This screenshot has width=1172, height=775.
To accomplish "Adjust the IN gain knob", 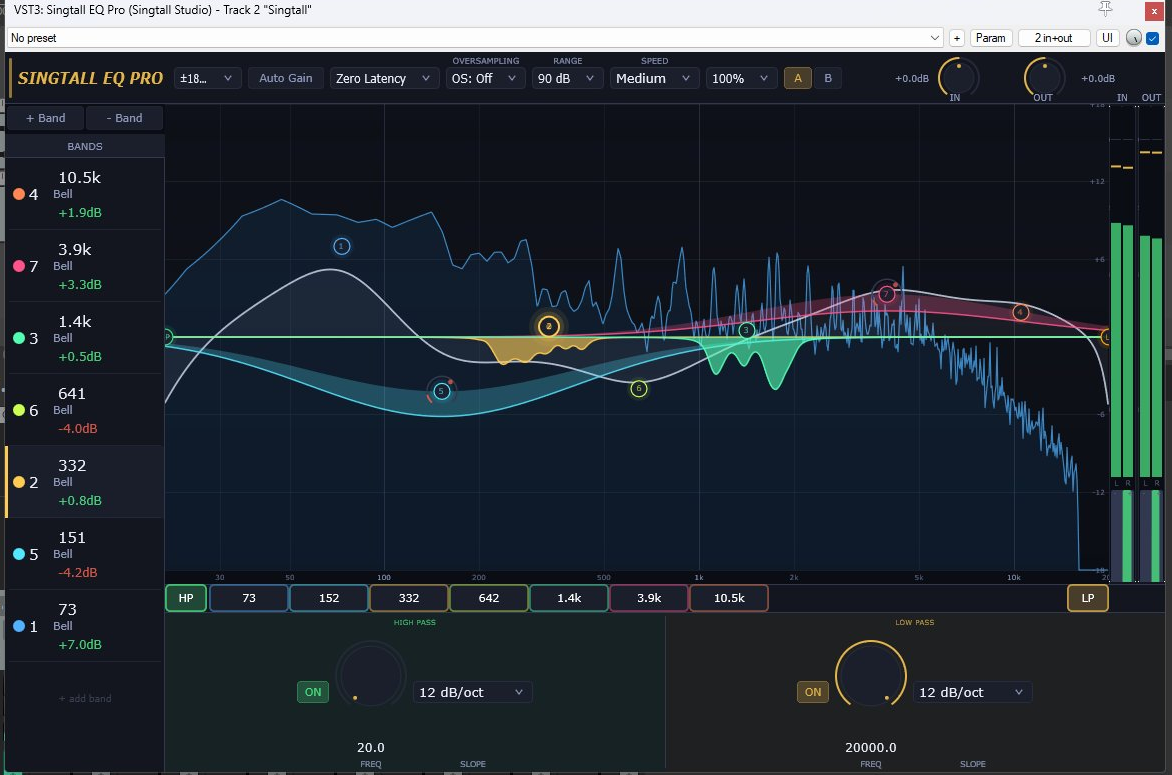I will 958,76.
